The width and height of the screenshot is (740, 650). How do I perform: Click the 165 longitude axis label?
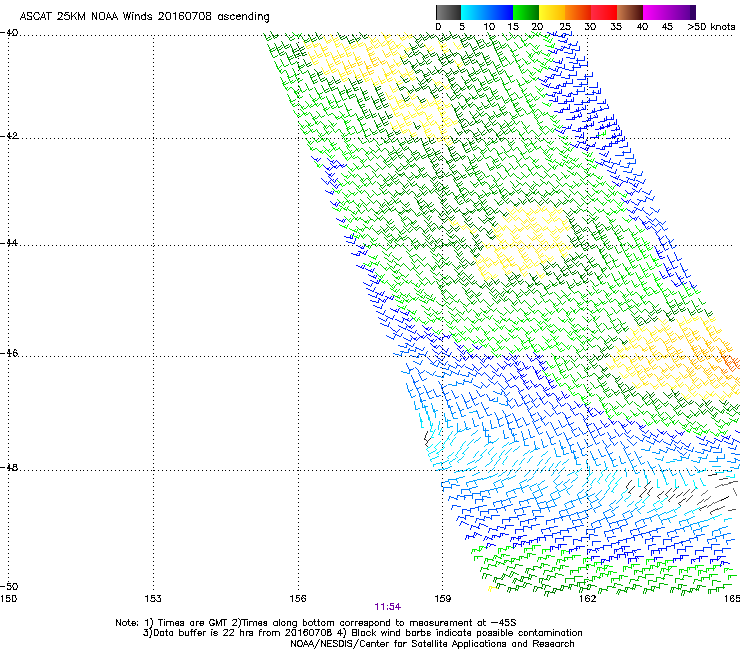click(732, 599)
